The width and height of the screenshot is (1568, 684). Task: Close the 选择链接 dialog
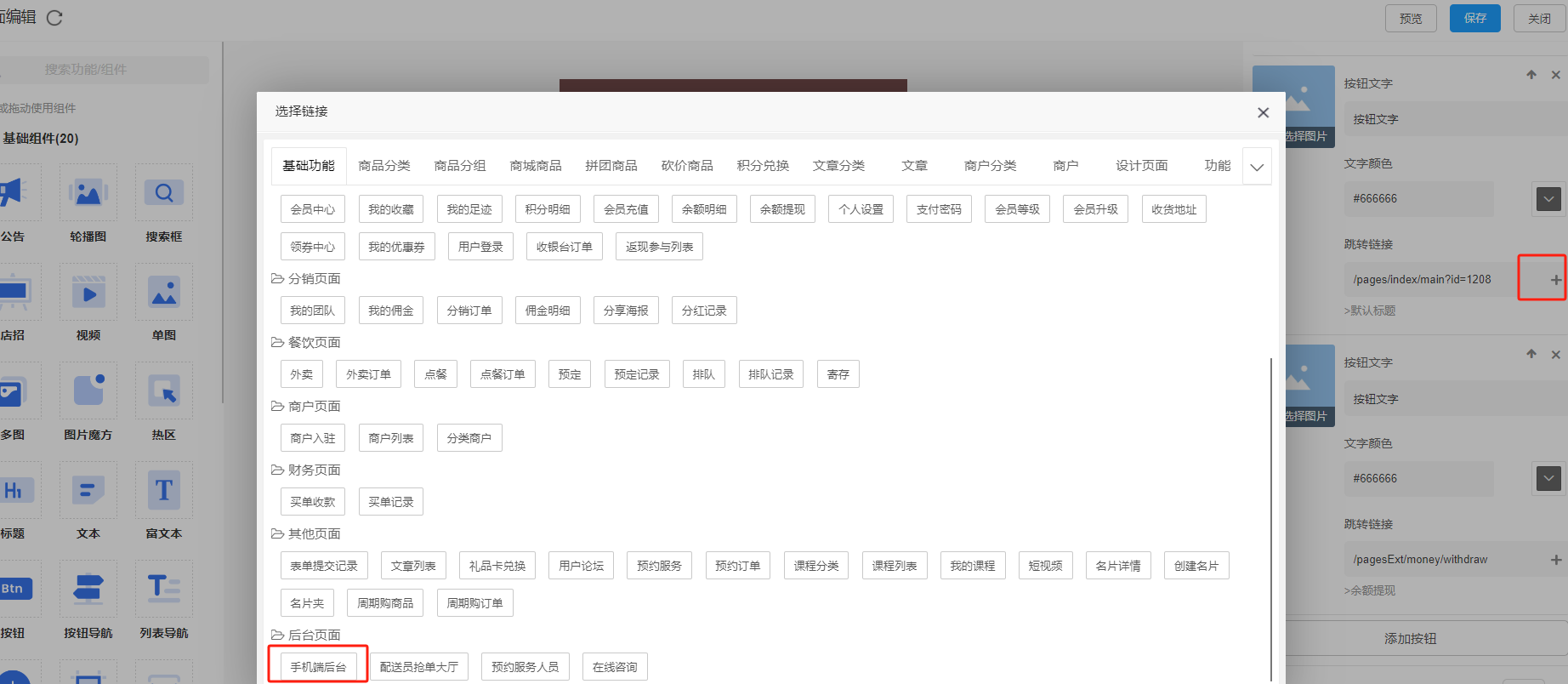point(1263,112)
